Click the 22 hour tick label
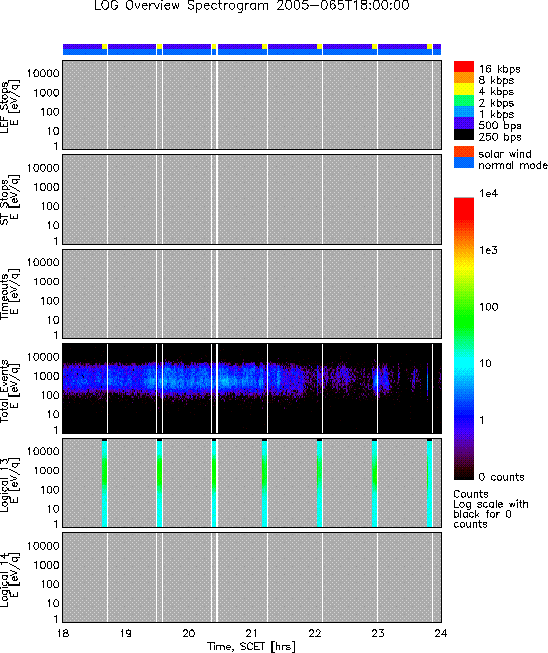Viewport: 548px width, 653px height. tap(315, 633)
